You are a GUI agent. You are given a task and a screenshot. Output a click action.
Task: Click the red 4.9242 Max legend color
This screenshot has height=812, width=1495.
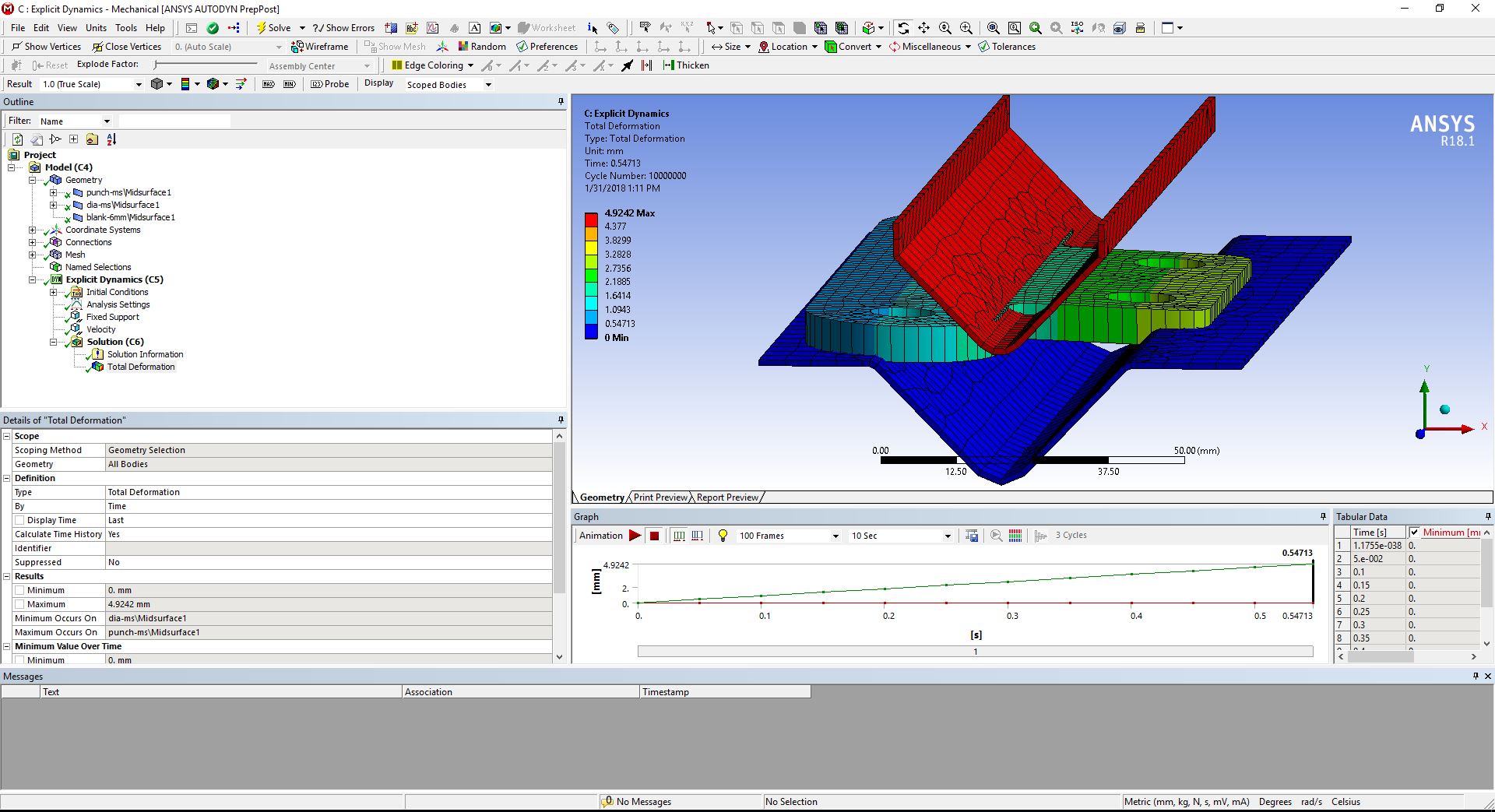coord(591,220)
